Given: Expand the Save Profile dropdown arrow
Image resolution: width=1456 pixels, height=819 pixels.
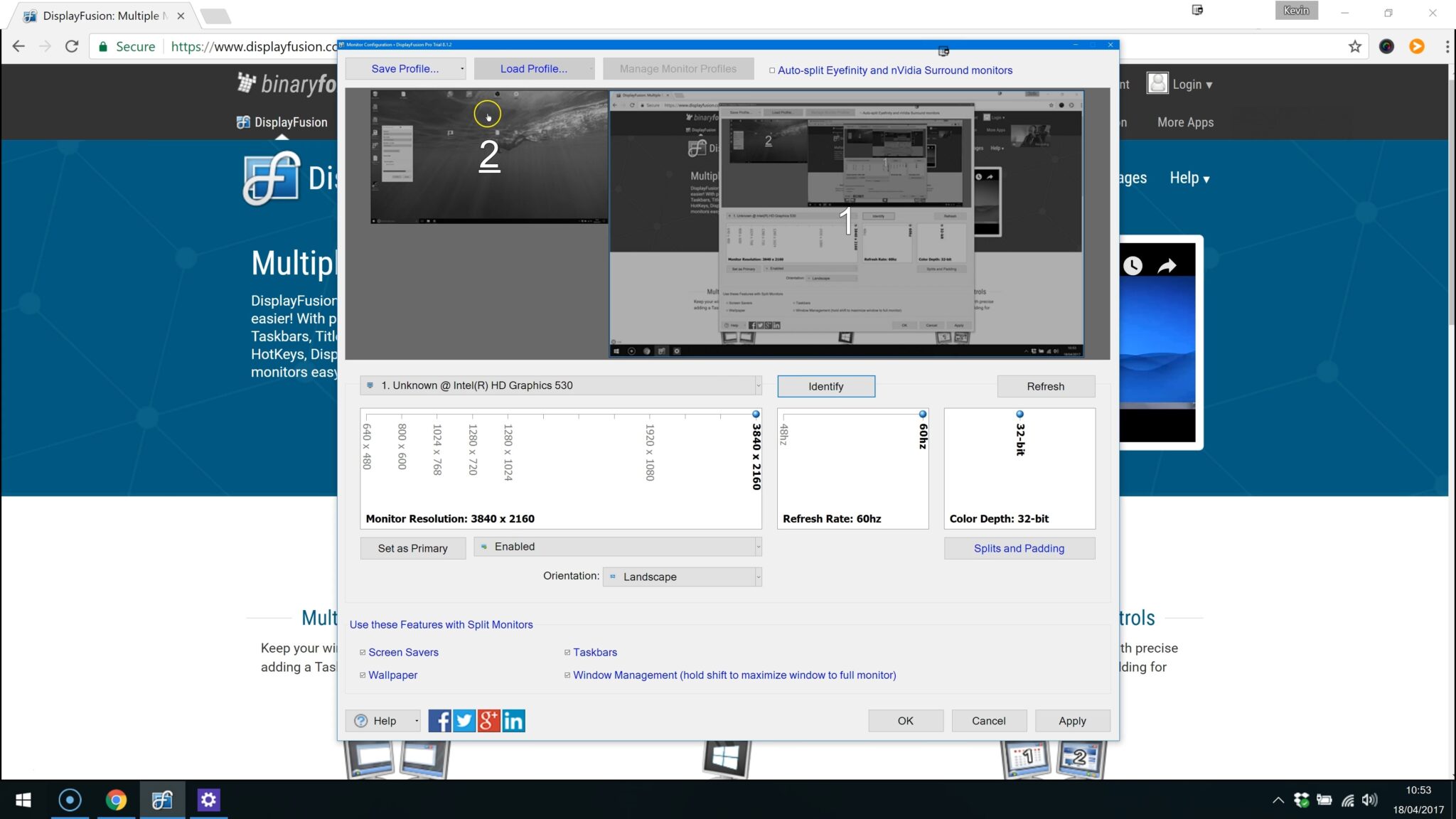Looking at the screenshot, I should (461, 68).
